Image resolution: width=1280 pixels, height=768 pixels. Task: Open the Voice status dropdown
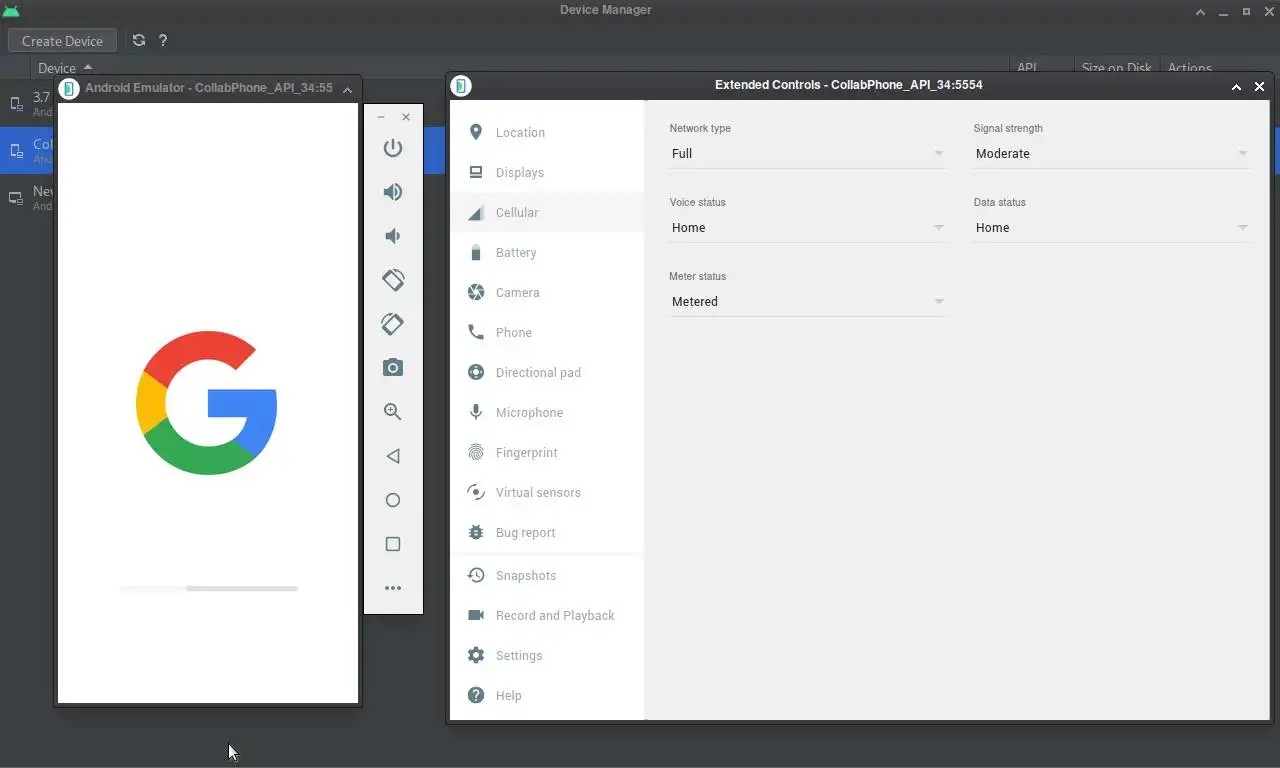(x=808, y=227)
